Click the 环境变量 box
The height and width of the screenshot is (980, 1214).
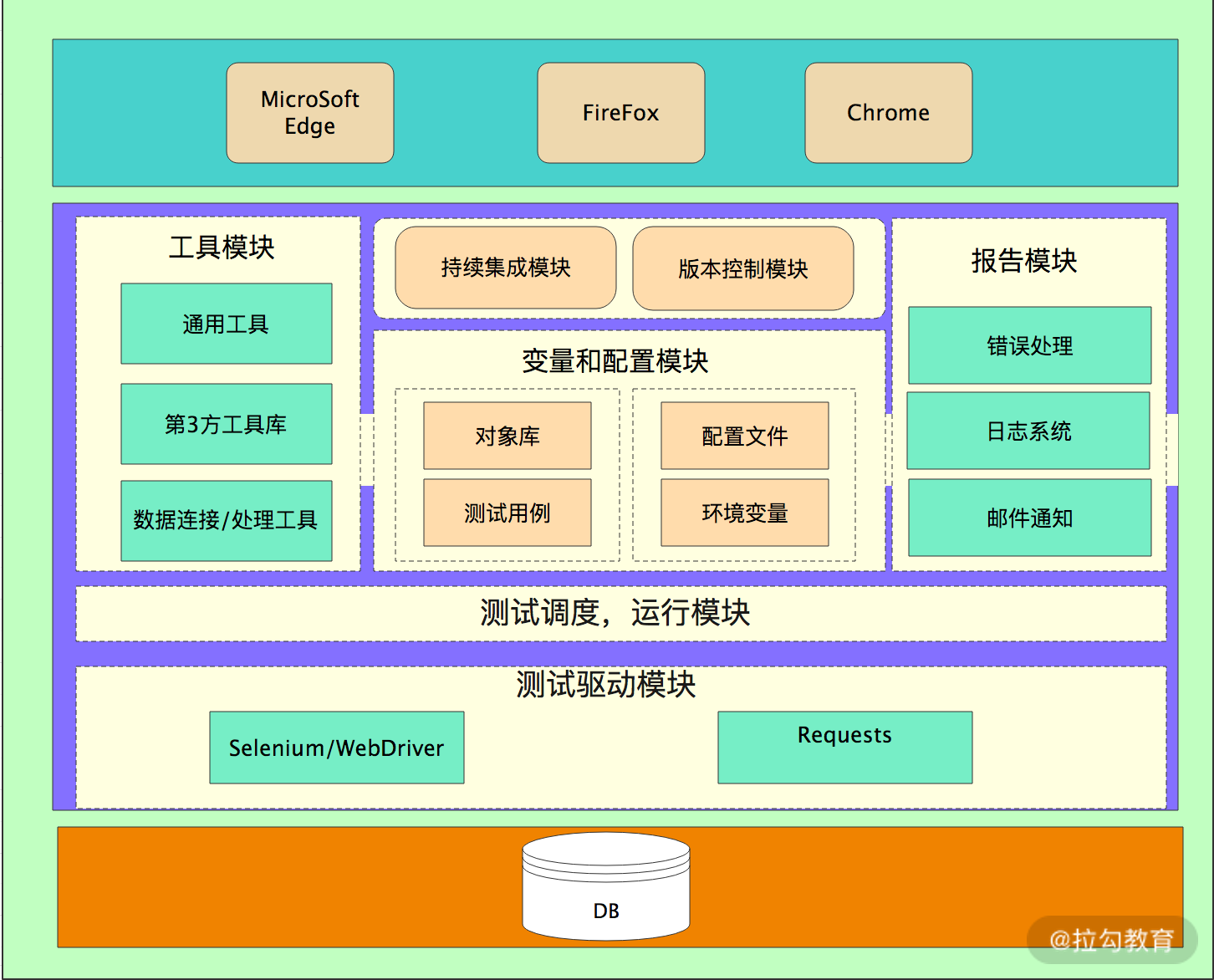pyautogui.click(x=745, y=513)
